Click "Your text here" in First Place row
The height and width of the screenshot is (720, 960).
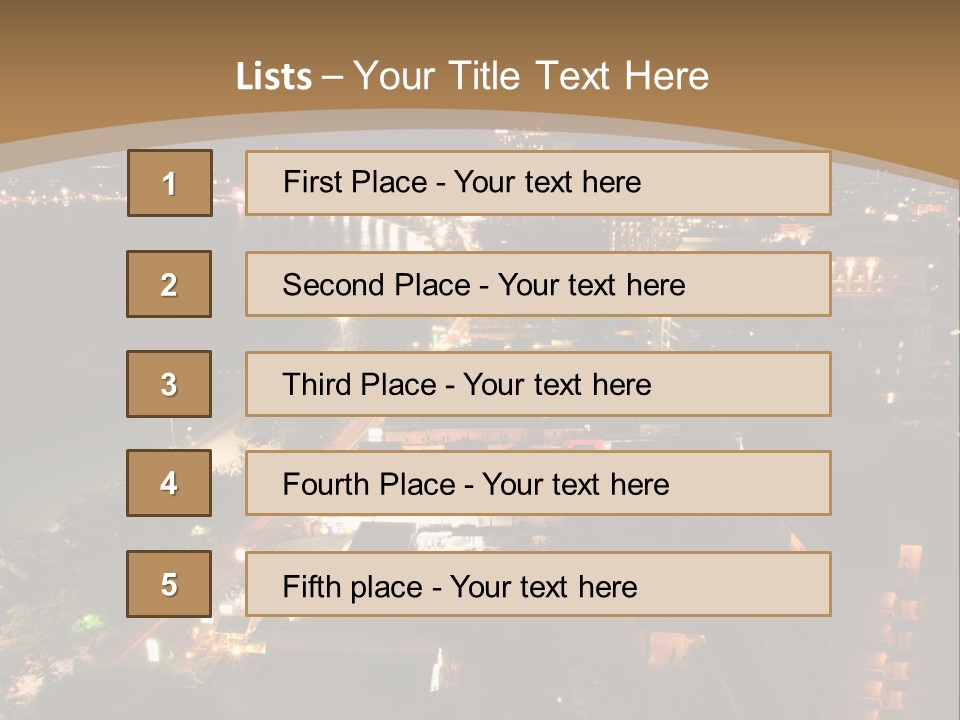click(547, 182)
